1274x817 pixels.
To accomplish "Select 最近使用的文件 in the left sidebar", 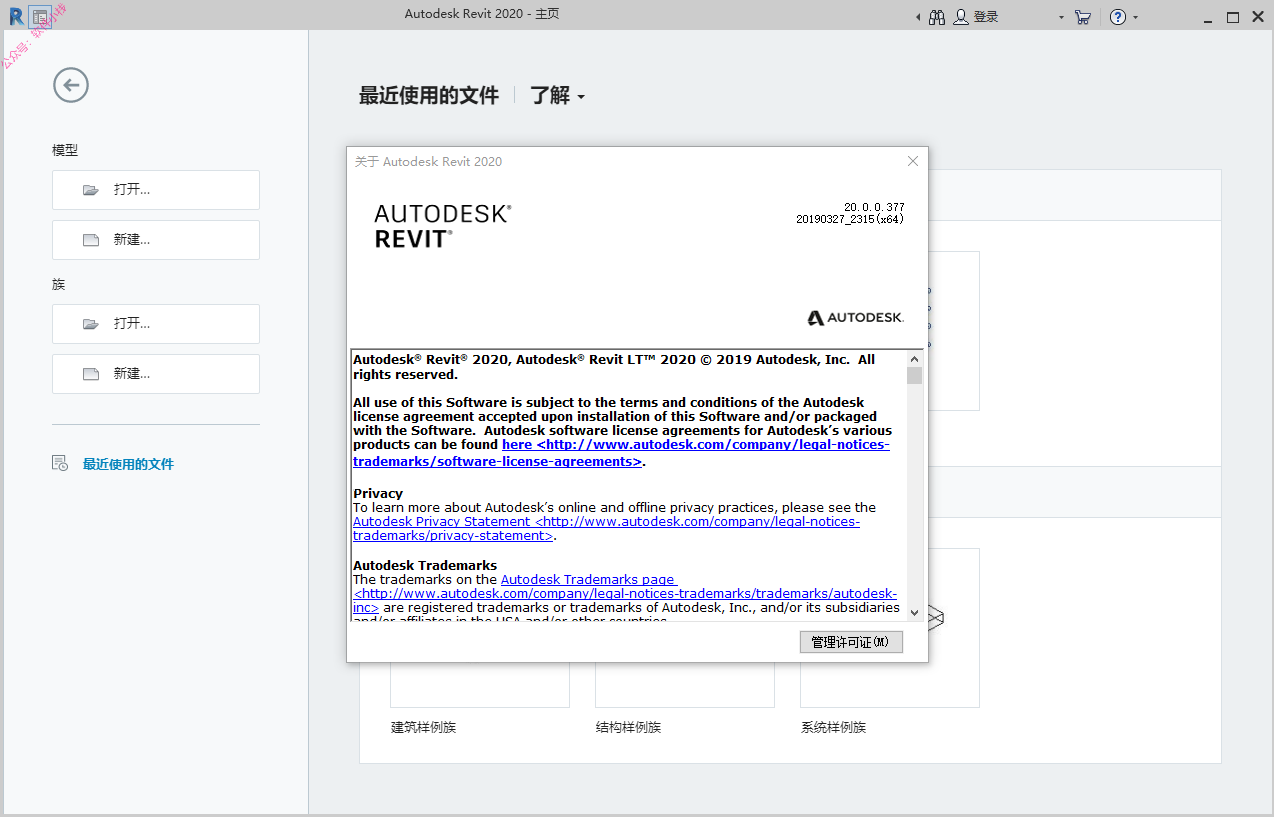I will click(128, 464).
